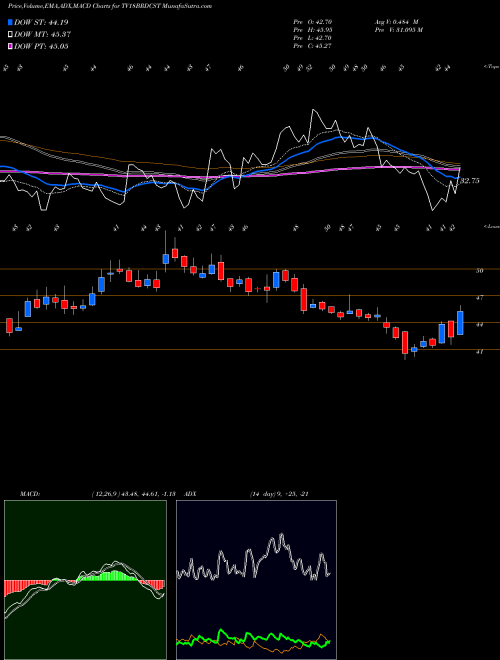Click the lowest red candlestick near the 41 level

point(405,342)
